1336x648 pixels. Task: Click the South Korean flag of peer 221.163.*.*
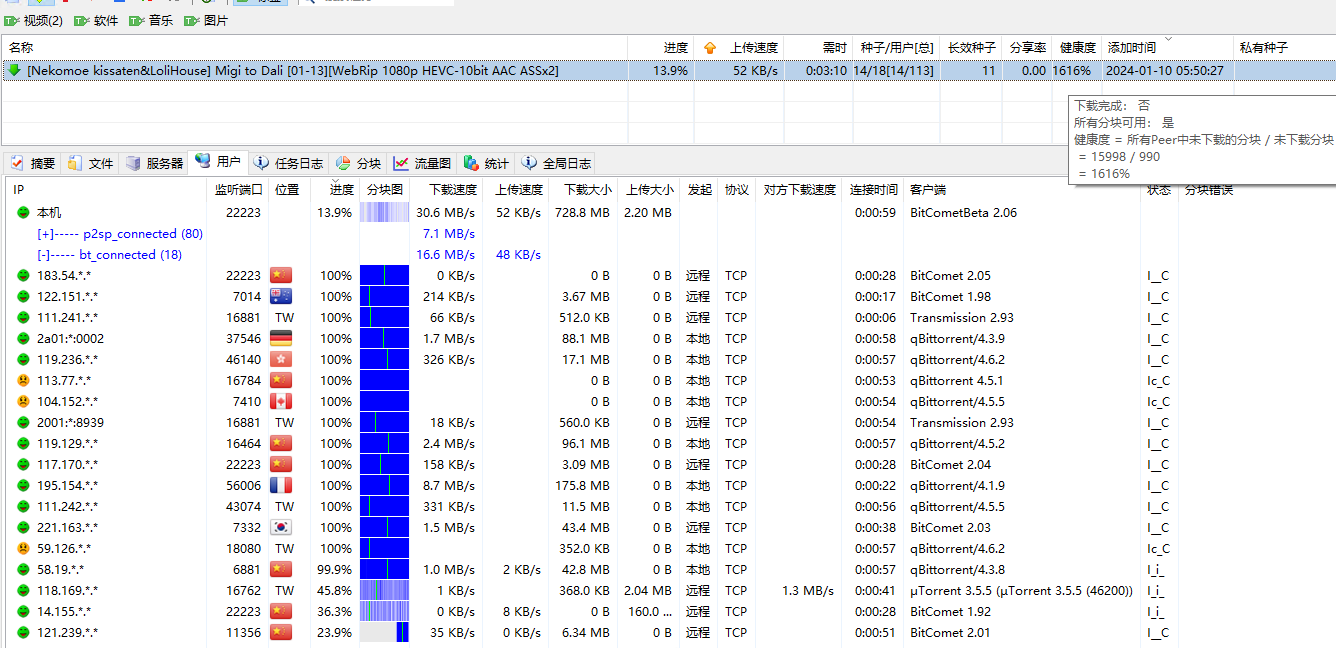click(281, 528)
